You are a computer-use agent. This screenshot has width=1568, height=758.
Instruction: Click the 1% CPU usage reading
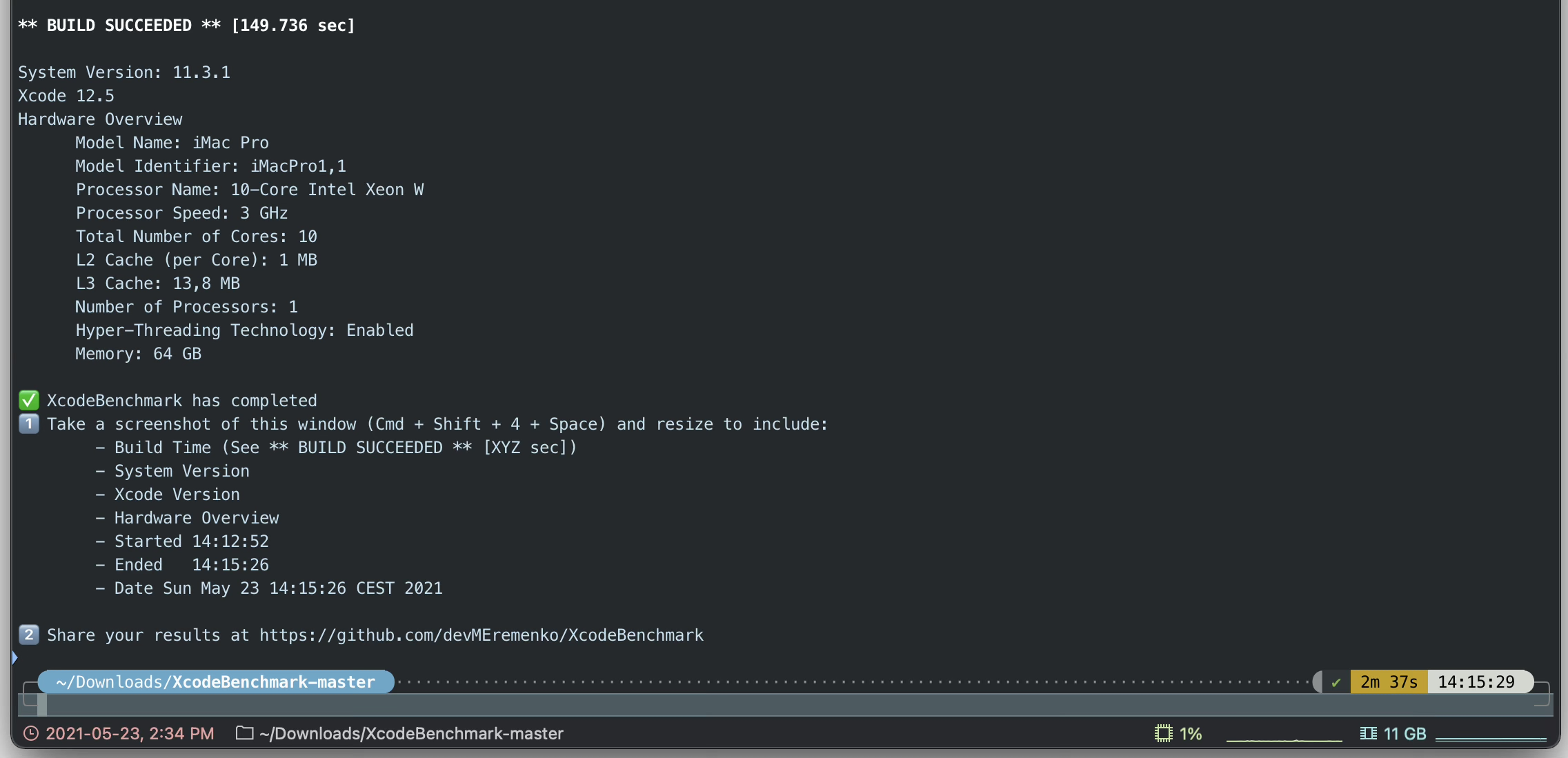coord(1191,733)
